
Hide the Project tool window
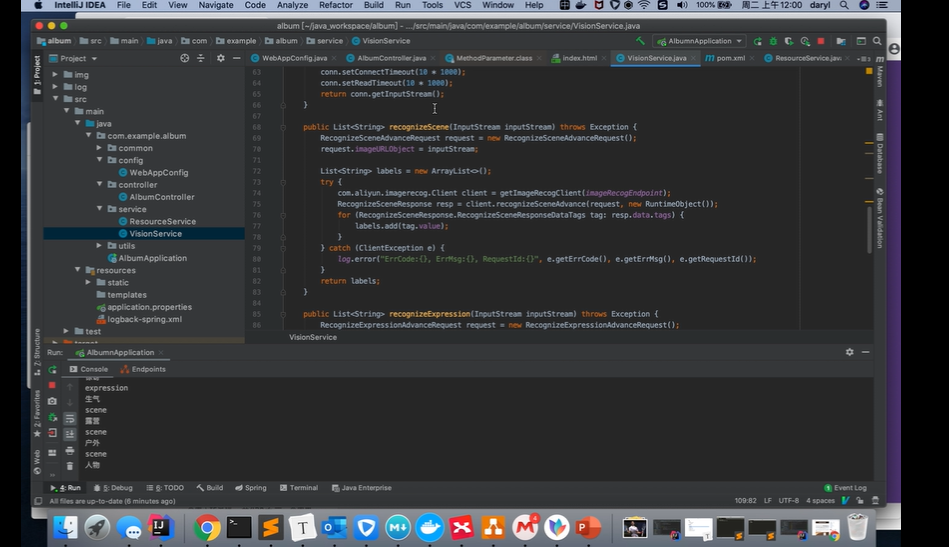point(237,58)
